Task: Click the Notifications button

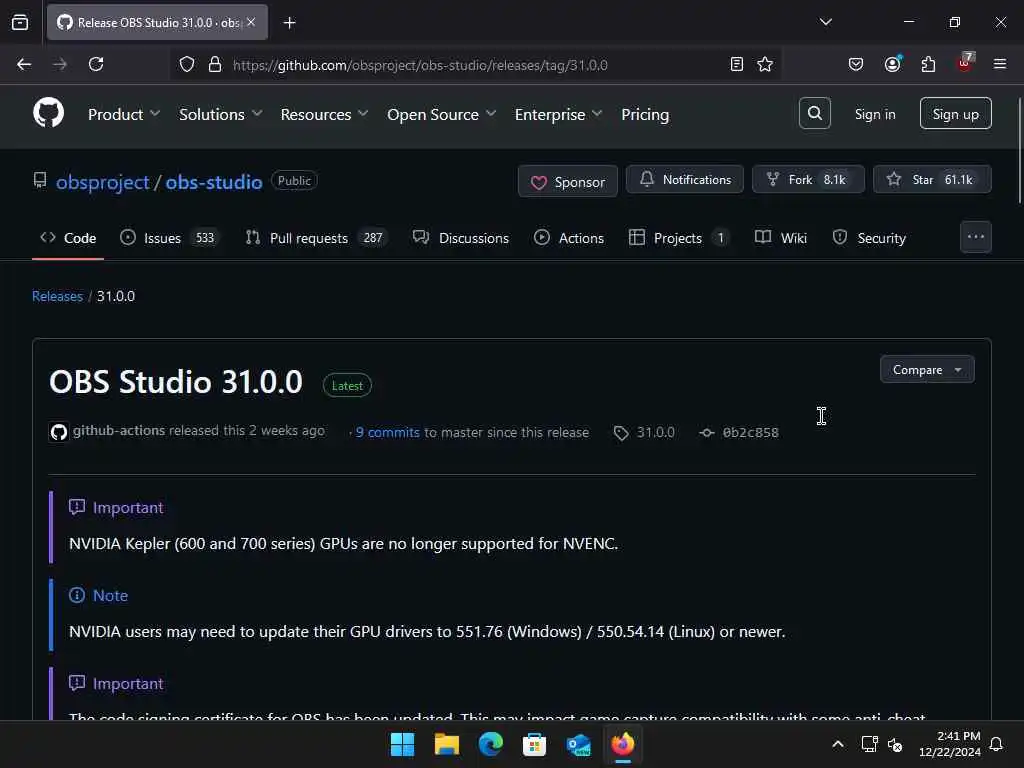Action: 684,180
